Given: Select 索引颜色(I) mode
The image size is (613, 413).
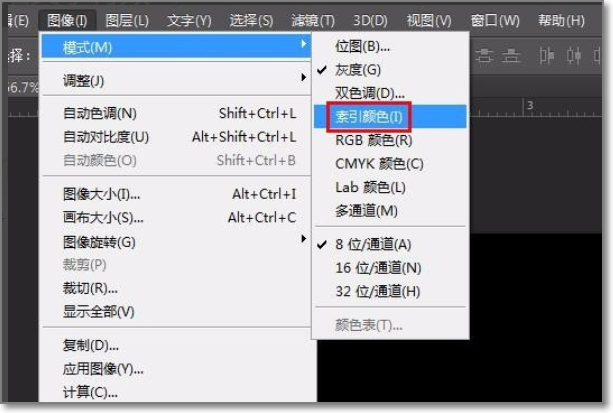Looking at the screenshot, I should pos(390,116).
